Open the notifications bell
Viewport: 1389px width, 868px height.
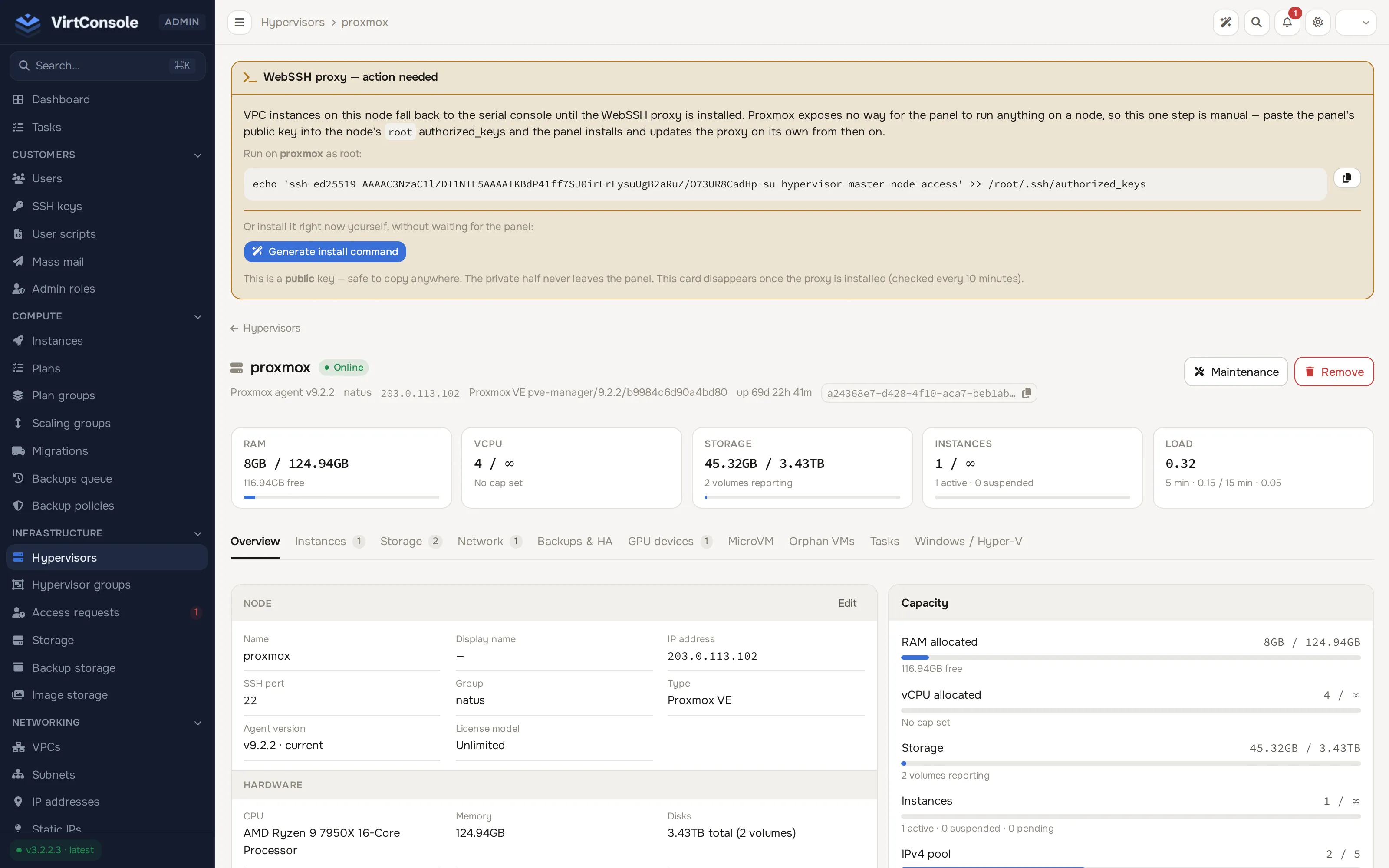click(x=1287, y=23)
